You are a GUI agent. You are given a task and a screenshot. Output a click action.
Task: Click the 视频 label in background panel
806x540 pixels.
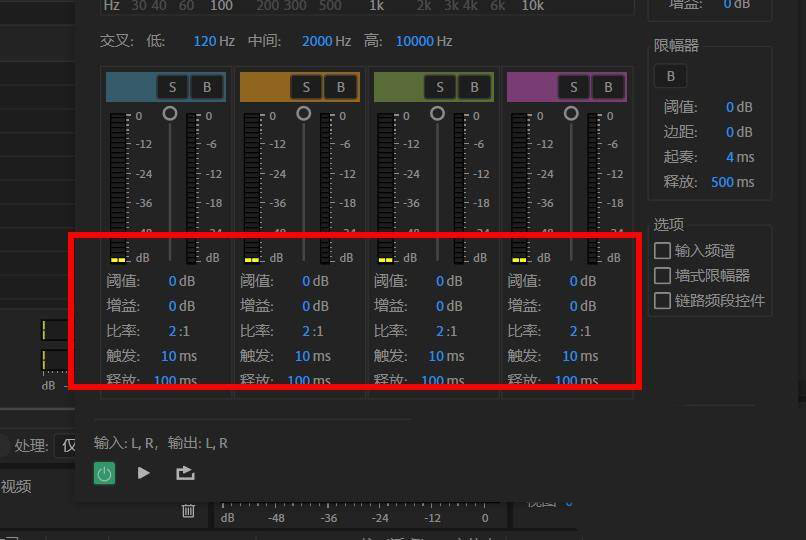16,486
